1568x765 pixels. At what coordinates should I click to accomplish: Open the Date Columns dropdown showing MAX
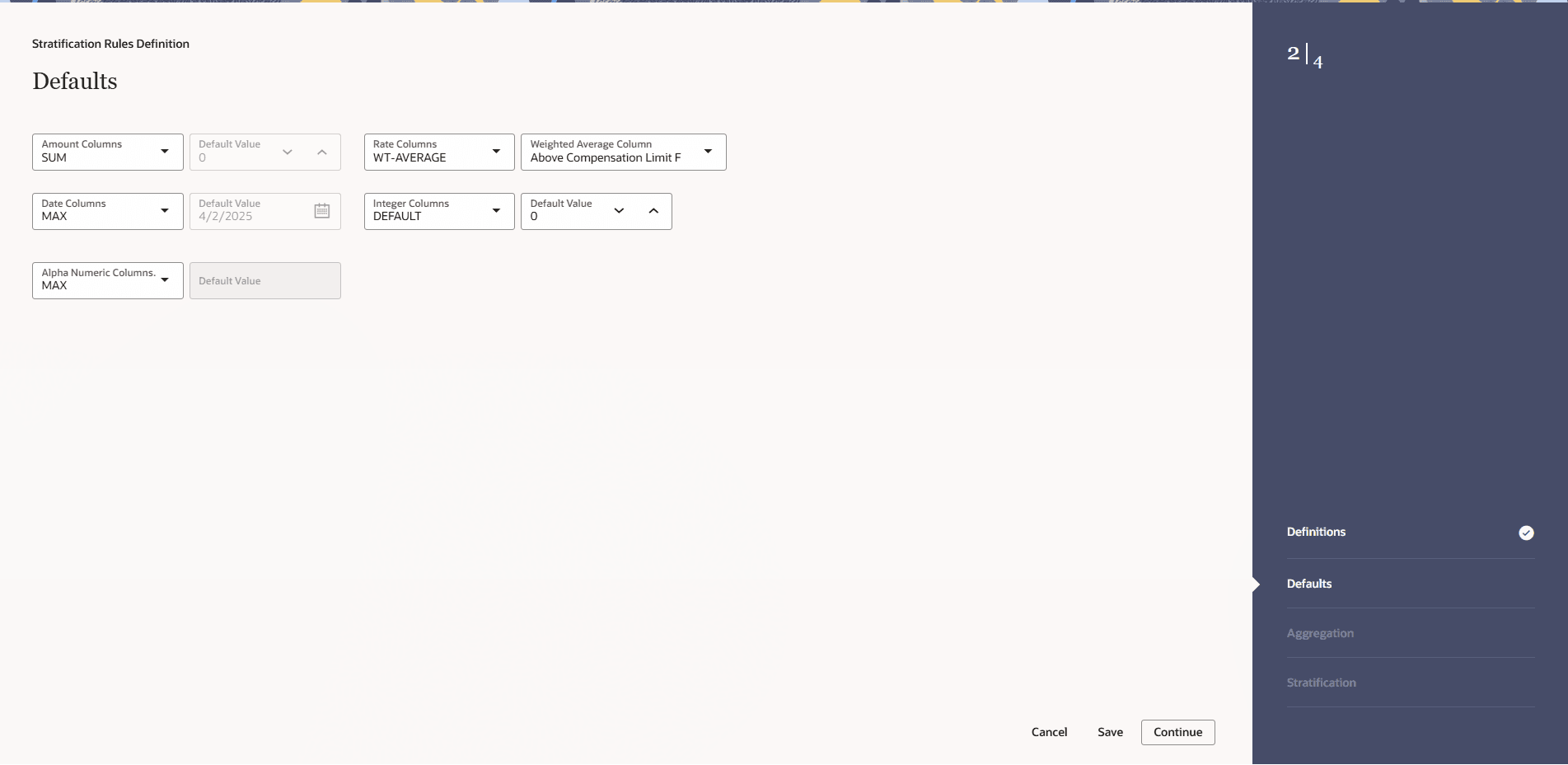tap(107, 211)
